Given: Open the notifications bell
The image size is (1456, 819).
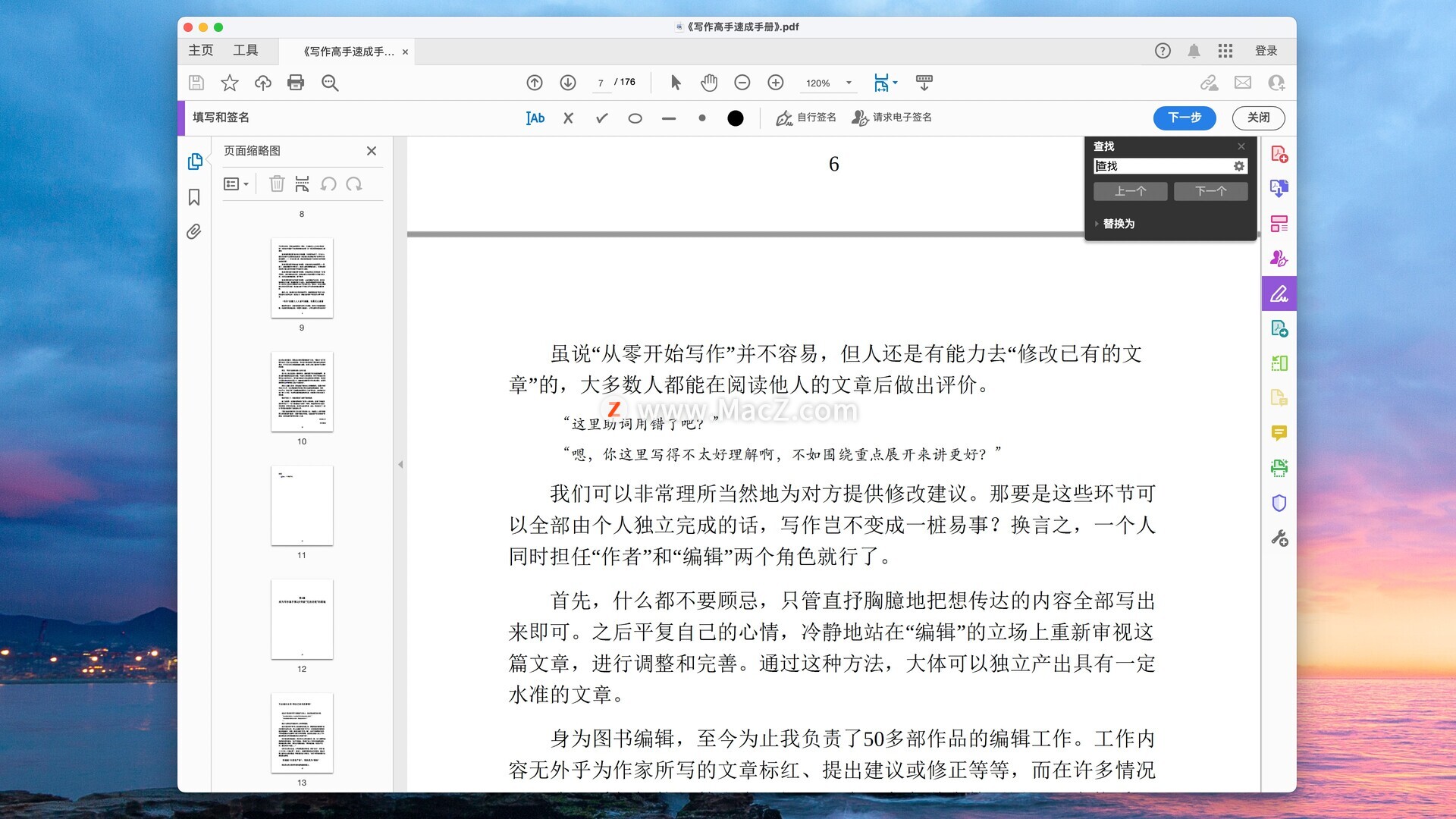Looking at the screenshot, I should (x=1194, y=51).
